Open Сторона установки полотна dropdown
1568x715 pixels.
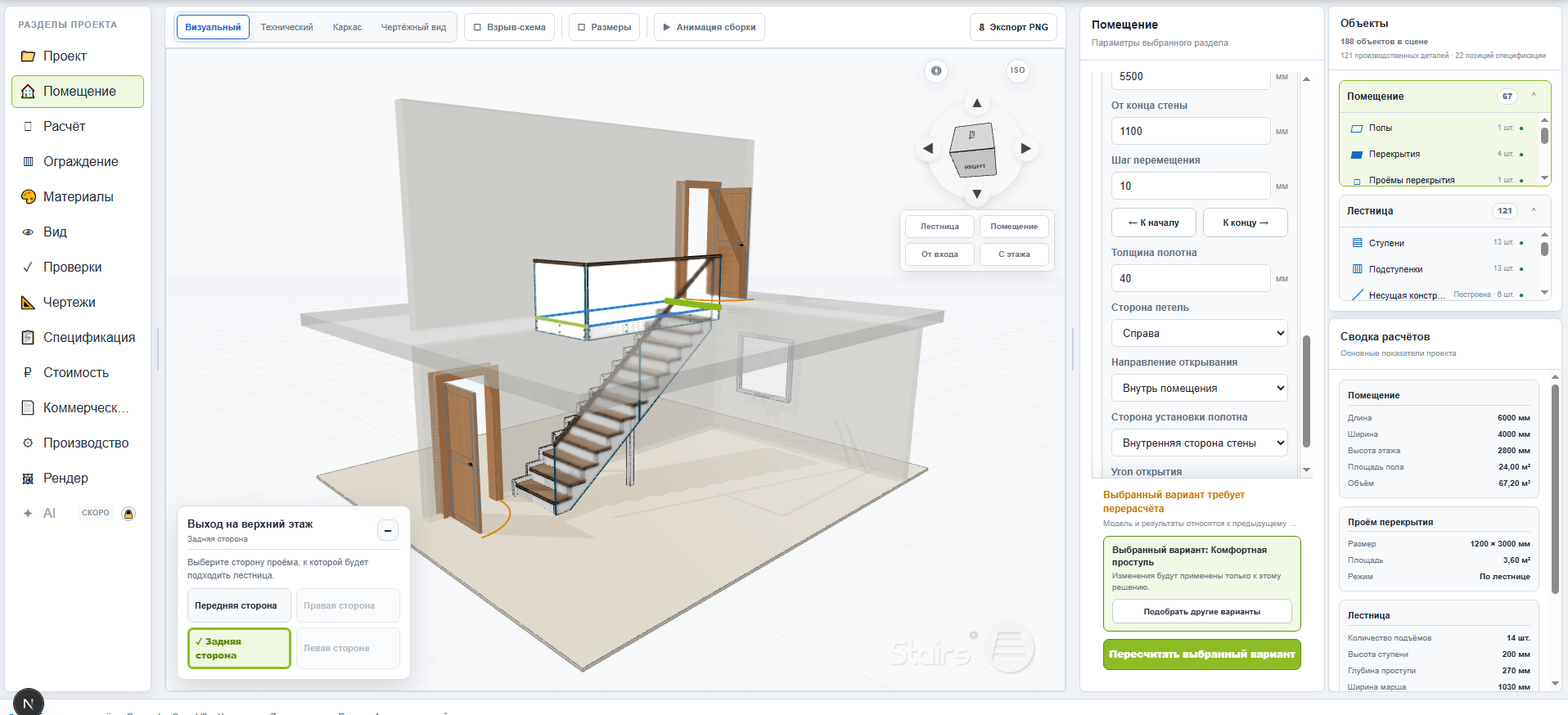pos(1199,443)
